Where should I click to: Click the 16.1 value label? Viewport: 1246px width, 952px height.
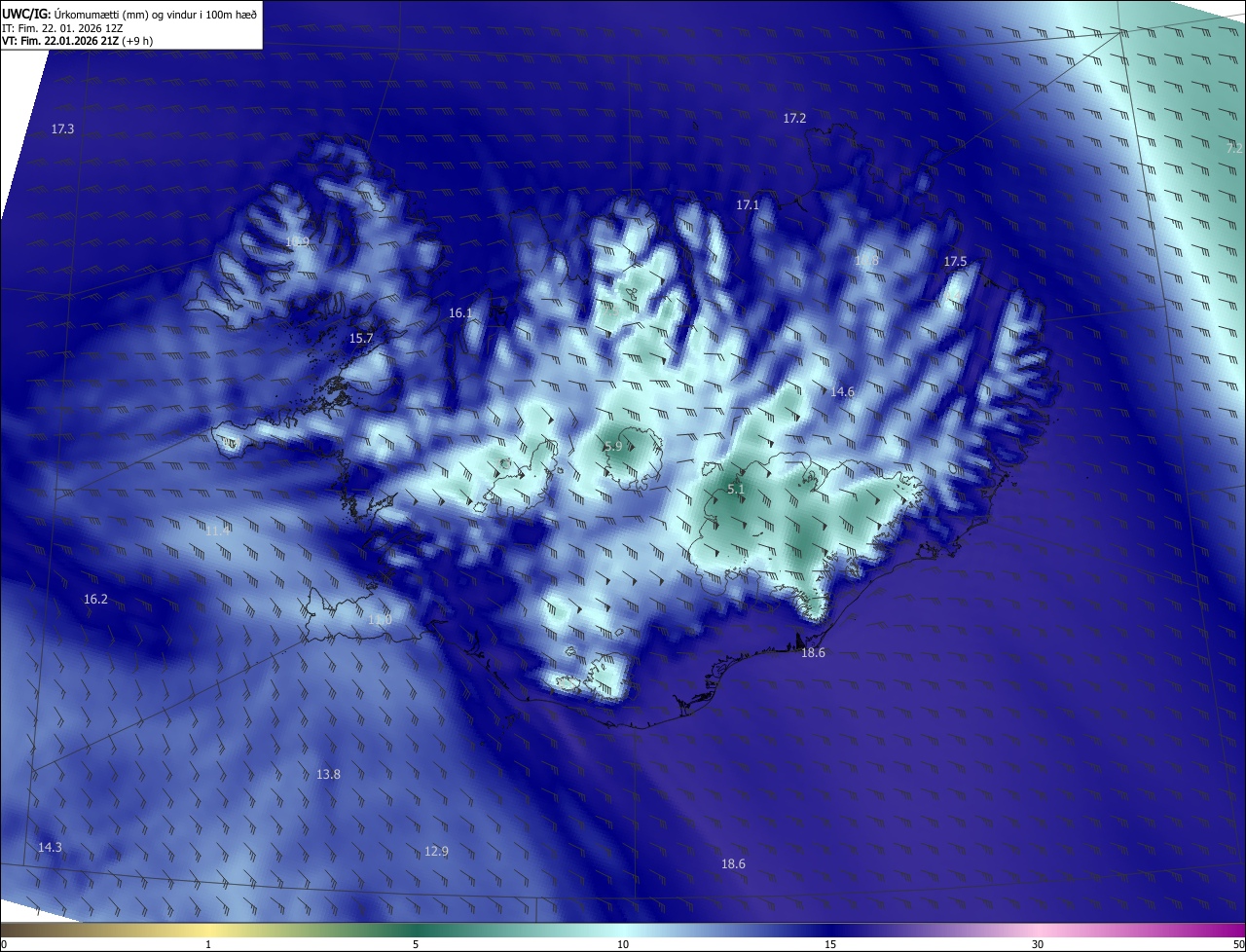pos(459,312)
